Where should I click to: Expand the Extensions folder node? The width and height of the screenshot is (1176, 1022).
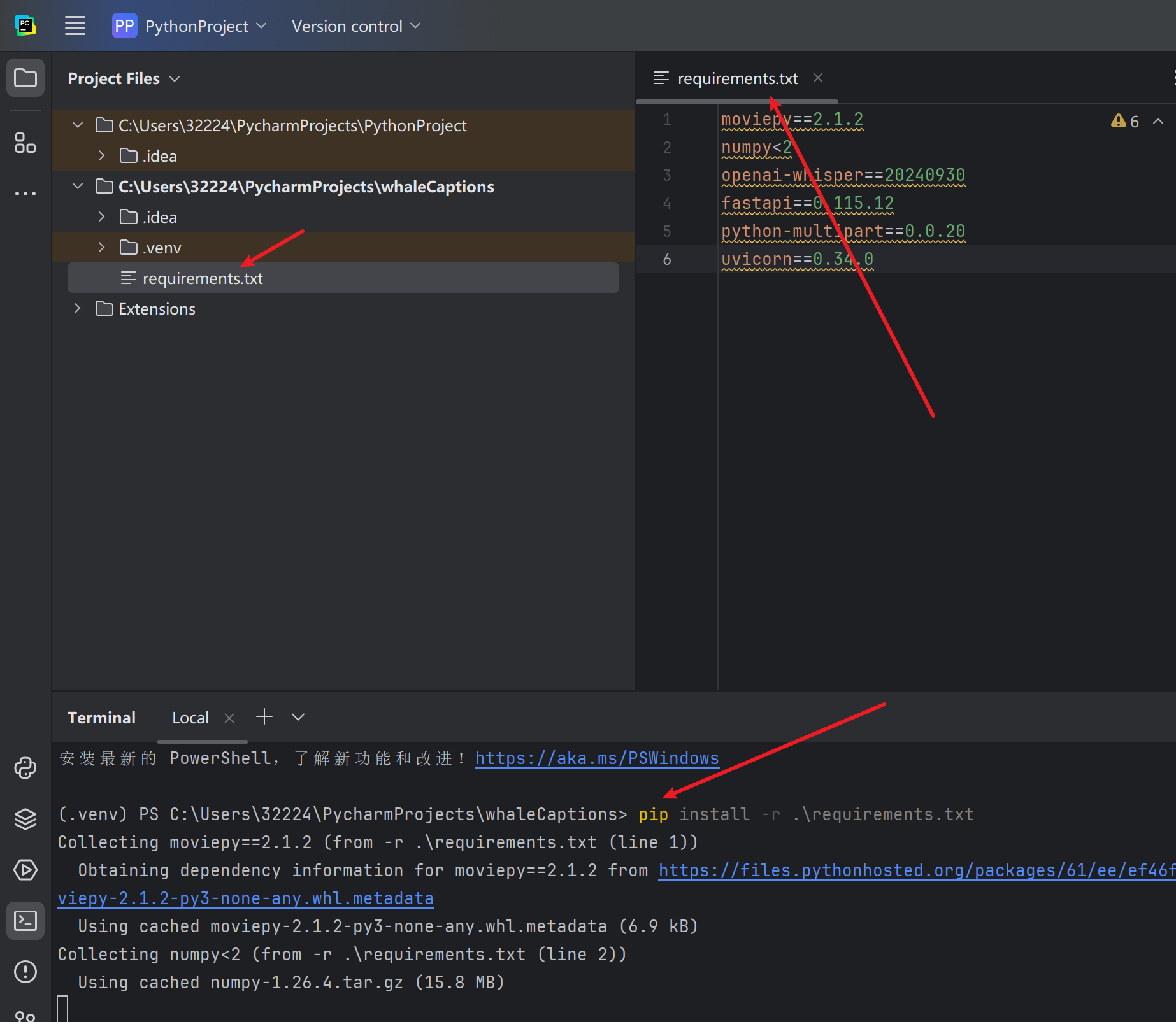(x=77, y=309)
